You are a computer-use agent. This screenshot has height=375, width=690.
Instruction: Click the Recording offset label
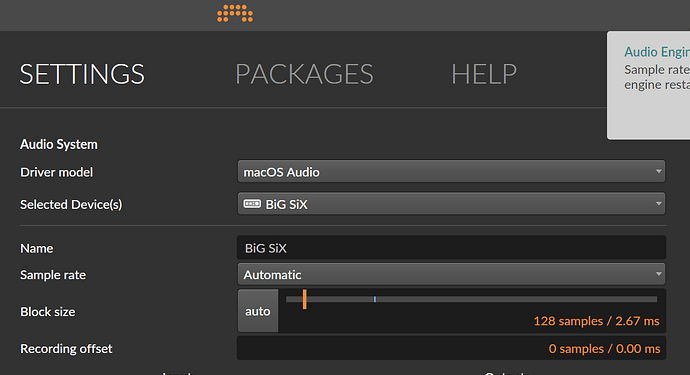click(x=66, y=349)
